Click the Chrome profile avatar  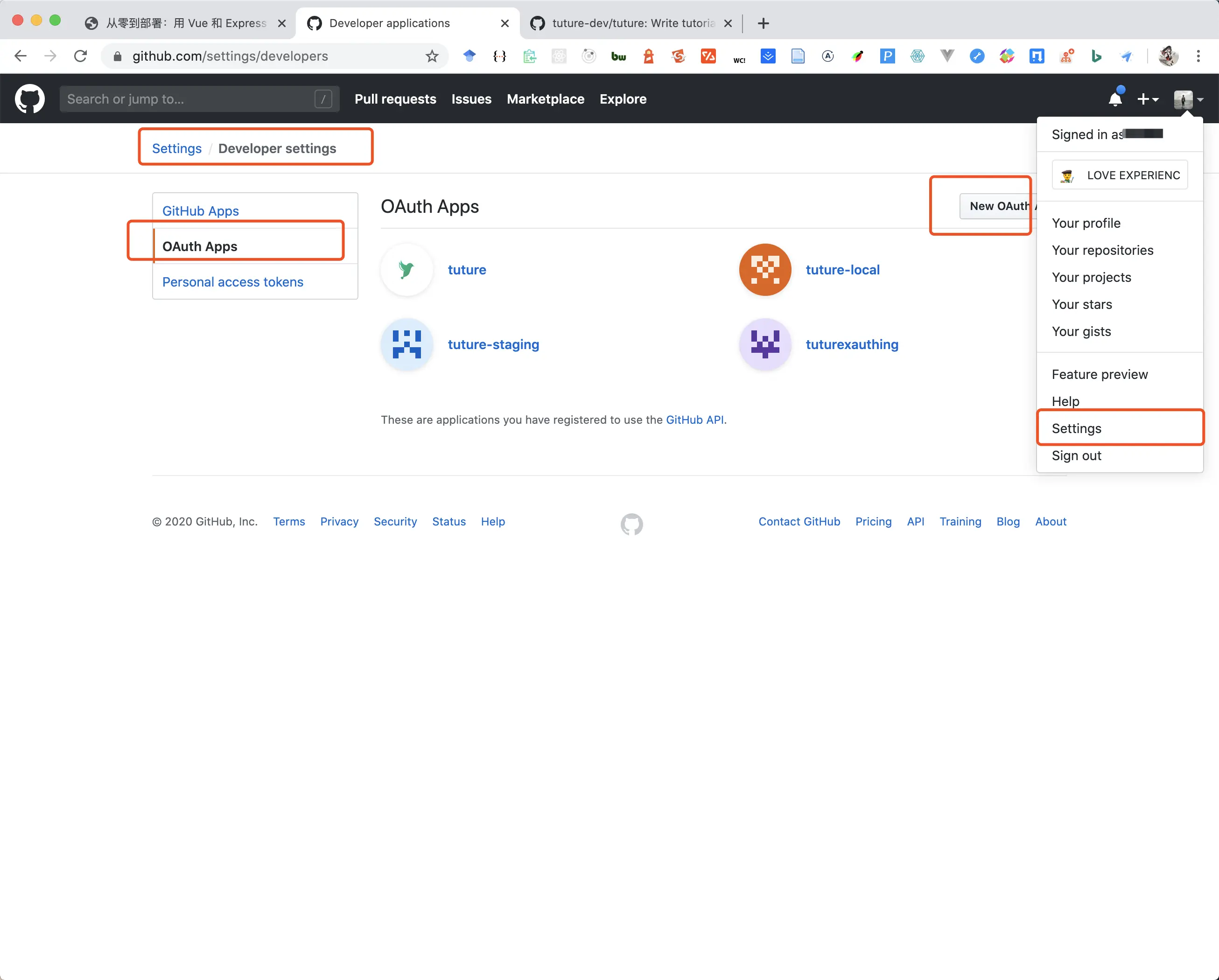click(x=1168, y=56)
